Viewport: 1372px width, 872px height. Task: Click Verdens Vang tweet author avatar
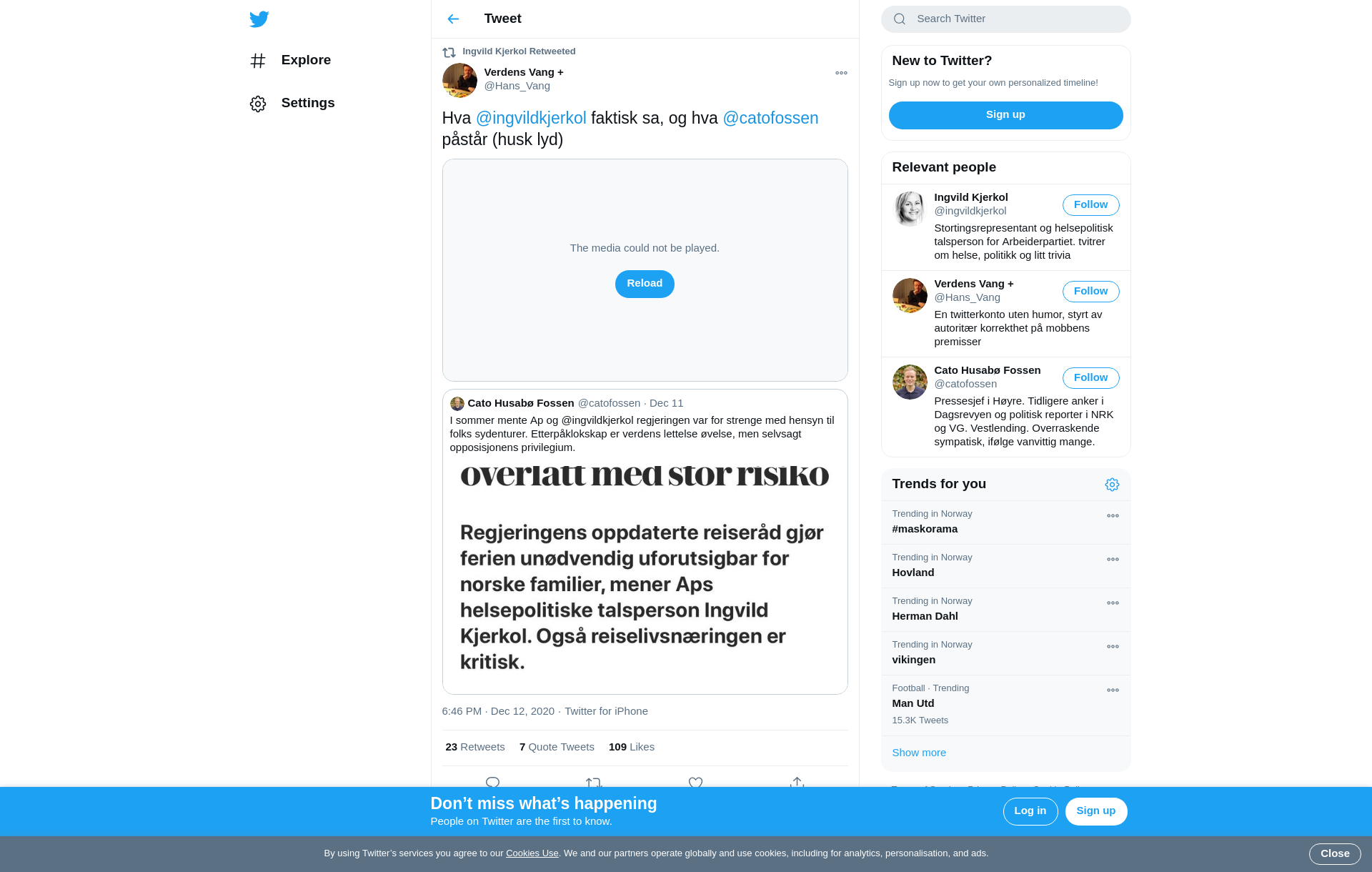459,80
